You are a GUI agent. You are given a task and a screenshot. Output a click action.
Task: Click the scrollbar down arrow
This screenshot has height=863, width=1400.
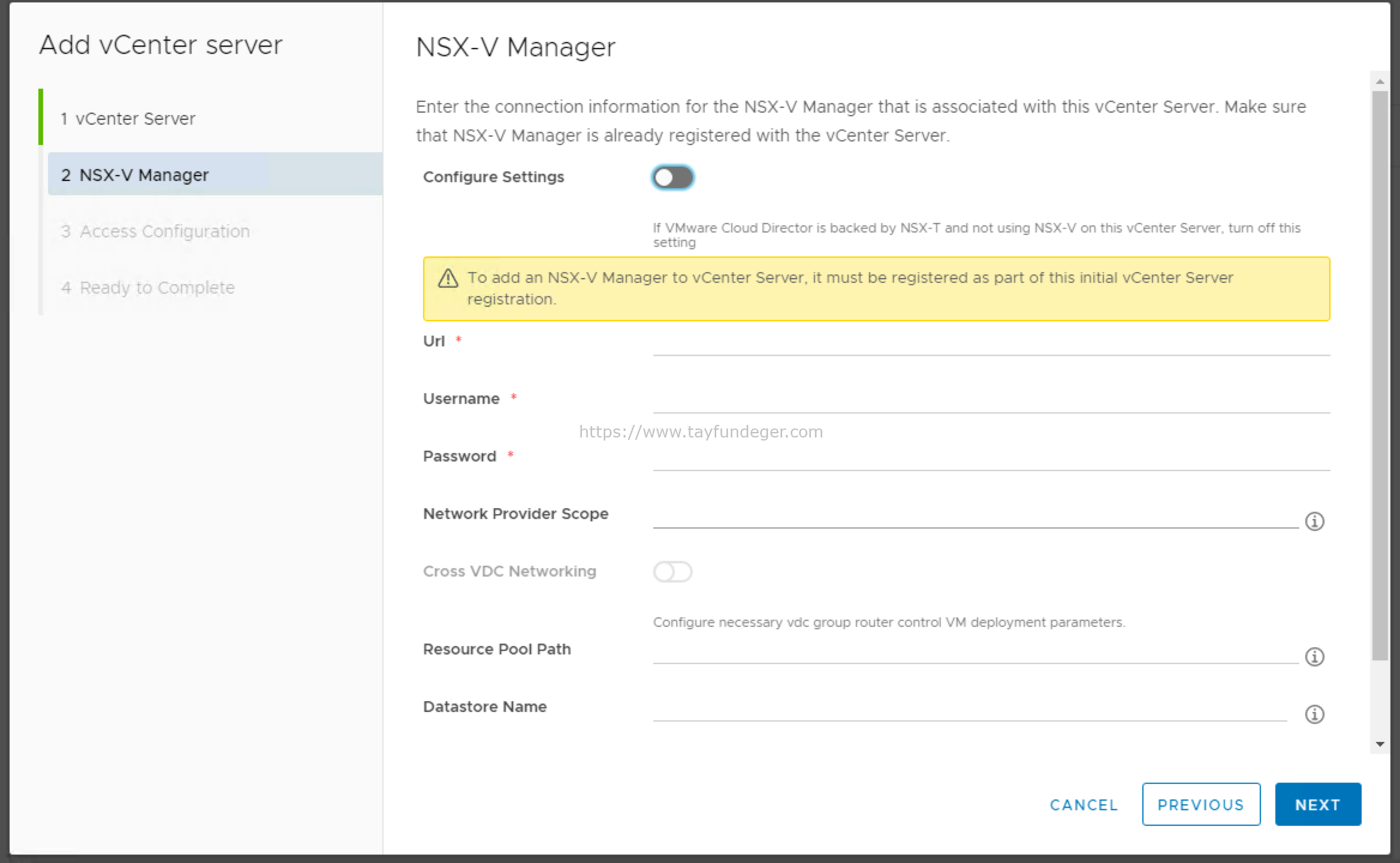[x=1380, y=744]
